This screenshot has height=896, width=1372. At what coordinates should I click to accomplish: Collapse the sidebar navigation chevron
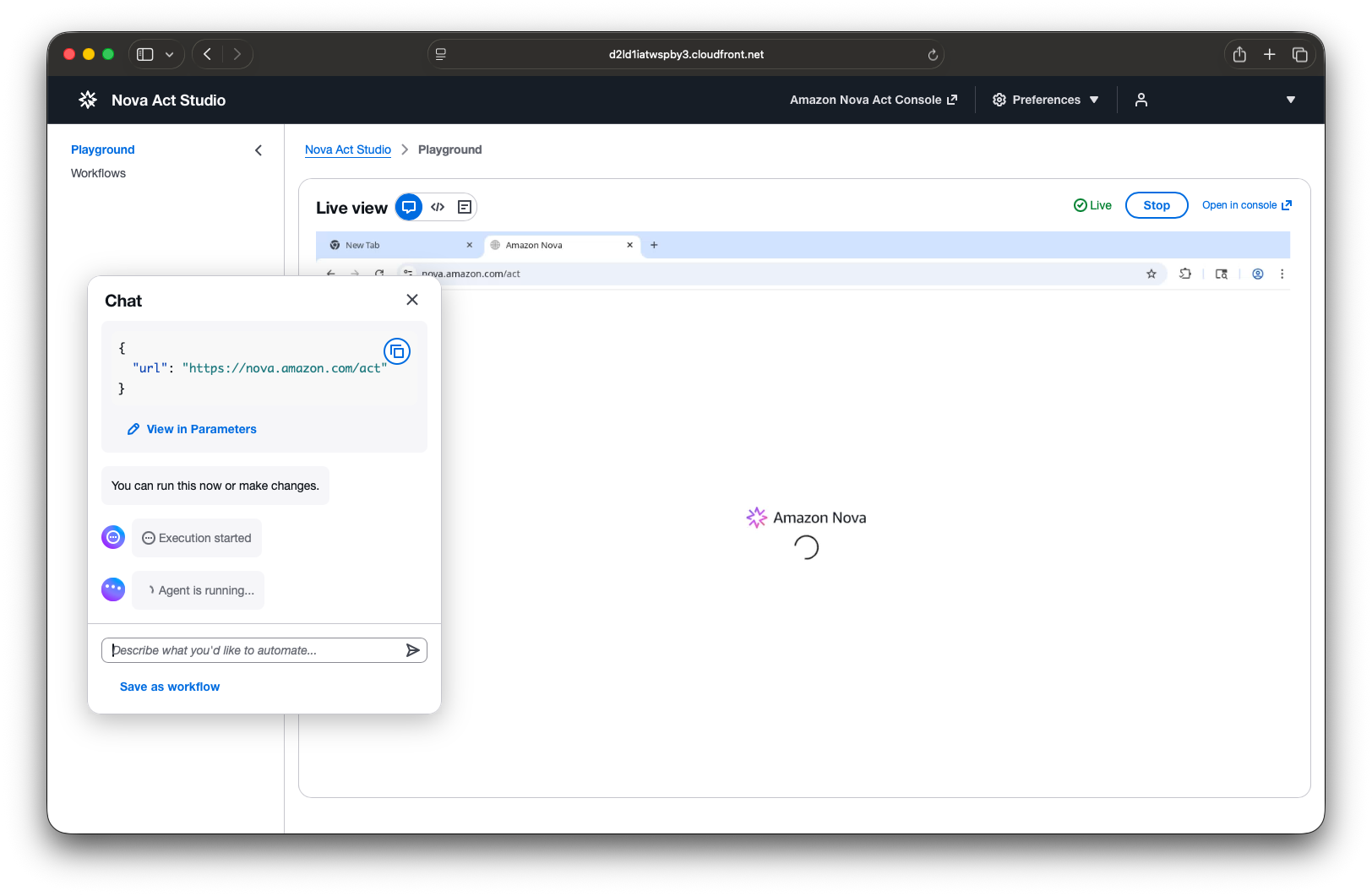pos(259,150)
